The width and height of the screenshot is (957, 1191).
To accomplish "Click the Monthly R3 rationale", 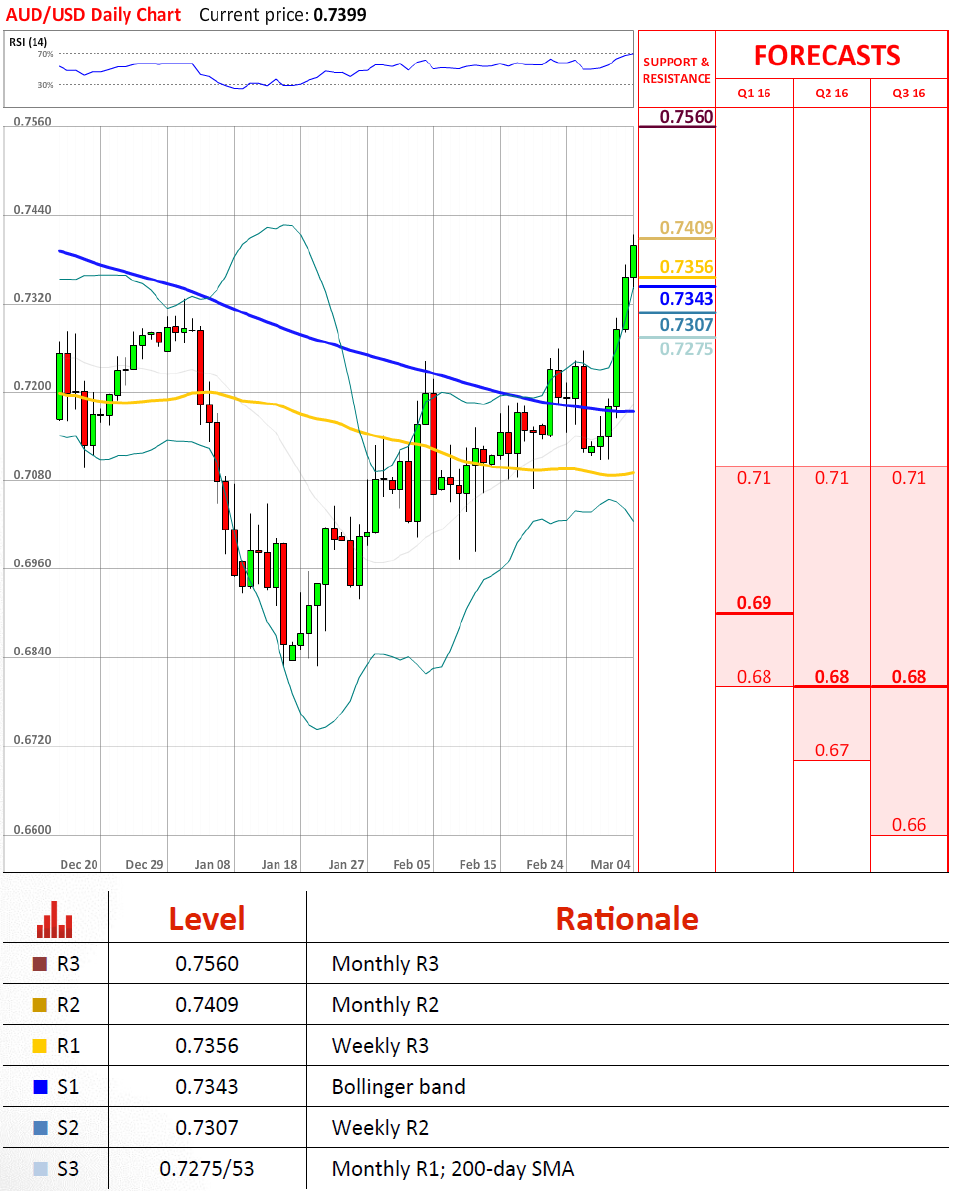I will (385, 964).
